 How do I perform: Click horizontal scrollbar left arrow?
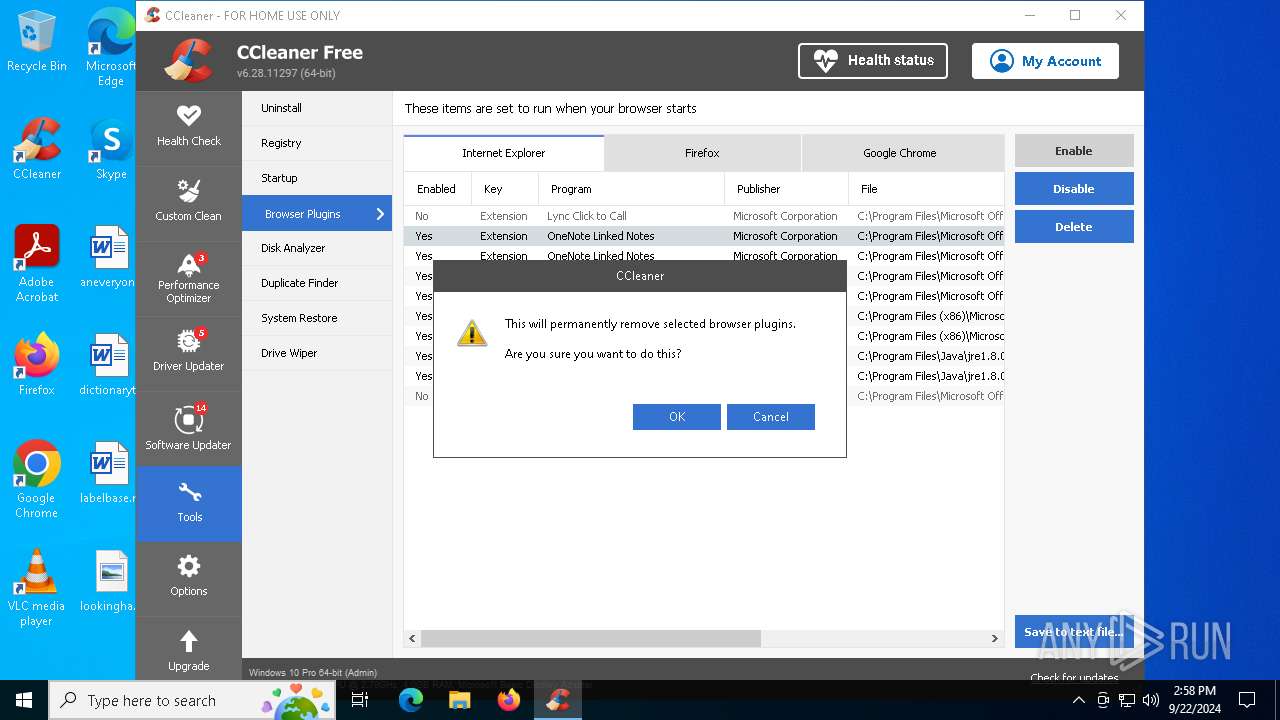tap(412, 638)
